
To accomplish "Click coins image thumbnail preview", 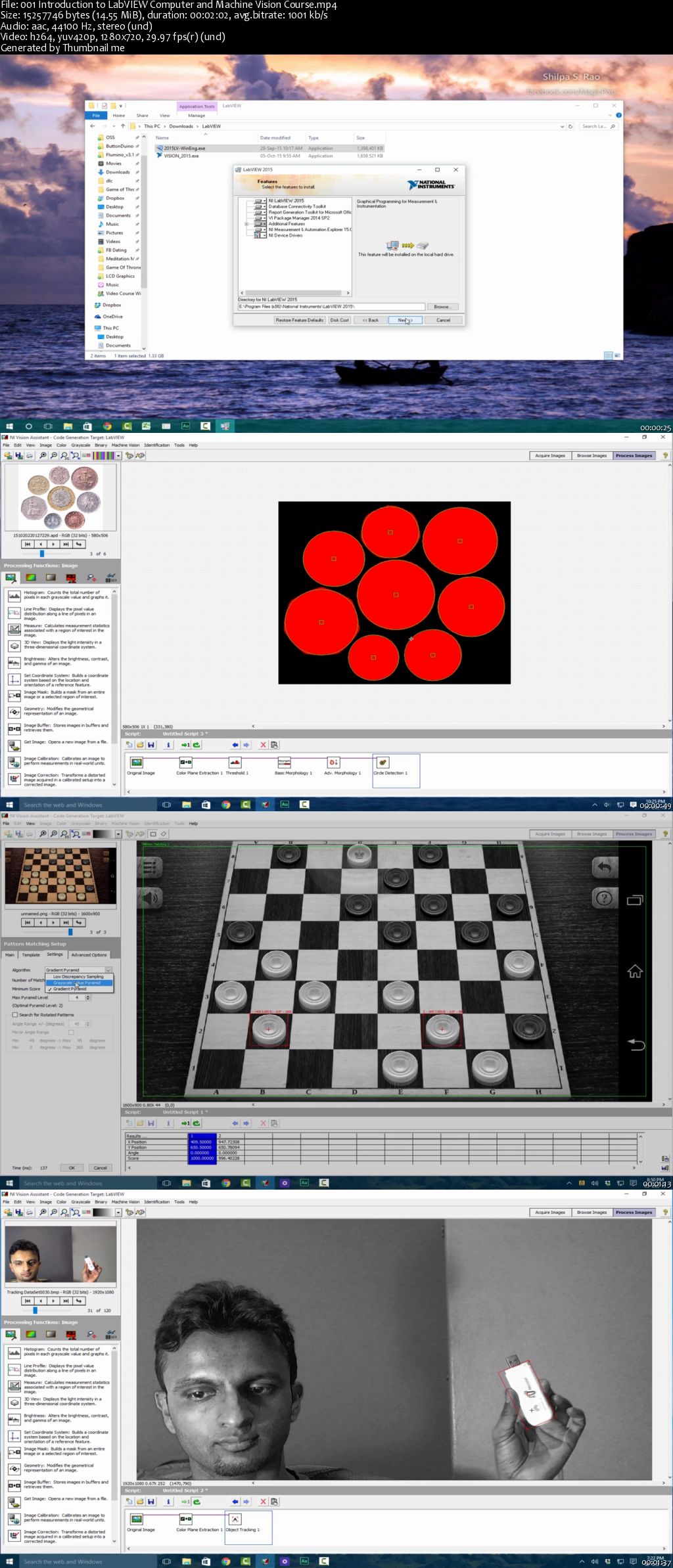I will pyautogui.click(x=60, y=497).
